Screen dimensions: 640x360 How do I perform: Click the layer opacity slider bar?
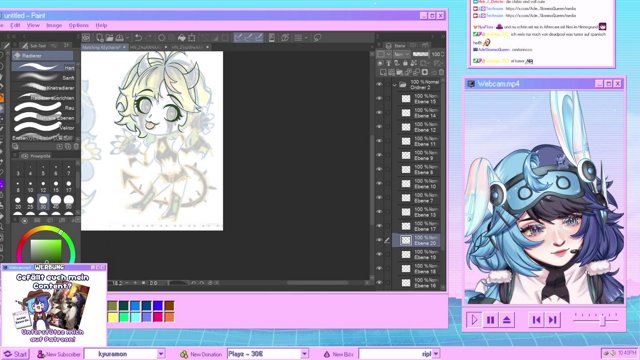pos(420,54)
